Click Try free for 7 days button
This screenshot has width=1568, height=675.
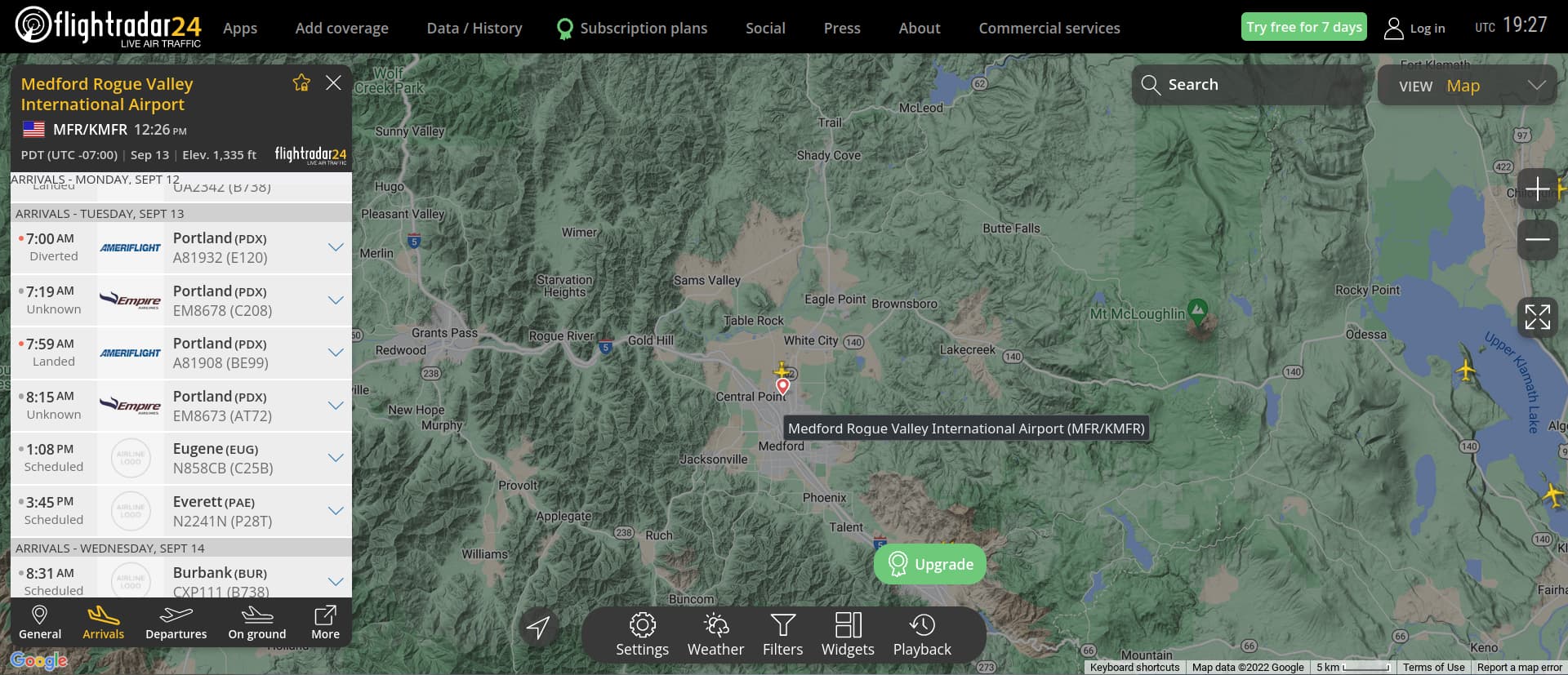click(x=1304, y=27)
